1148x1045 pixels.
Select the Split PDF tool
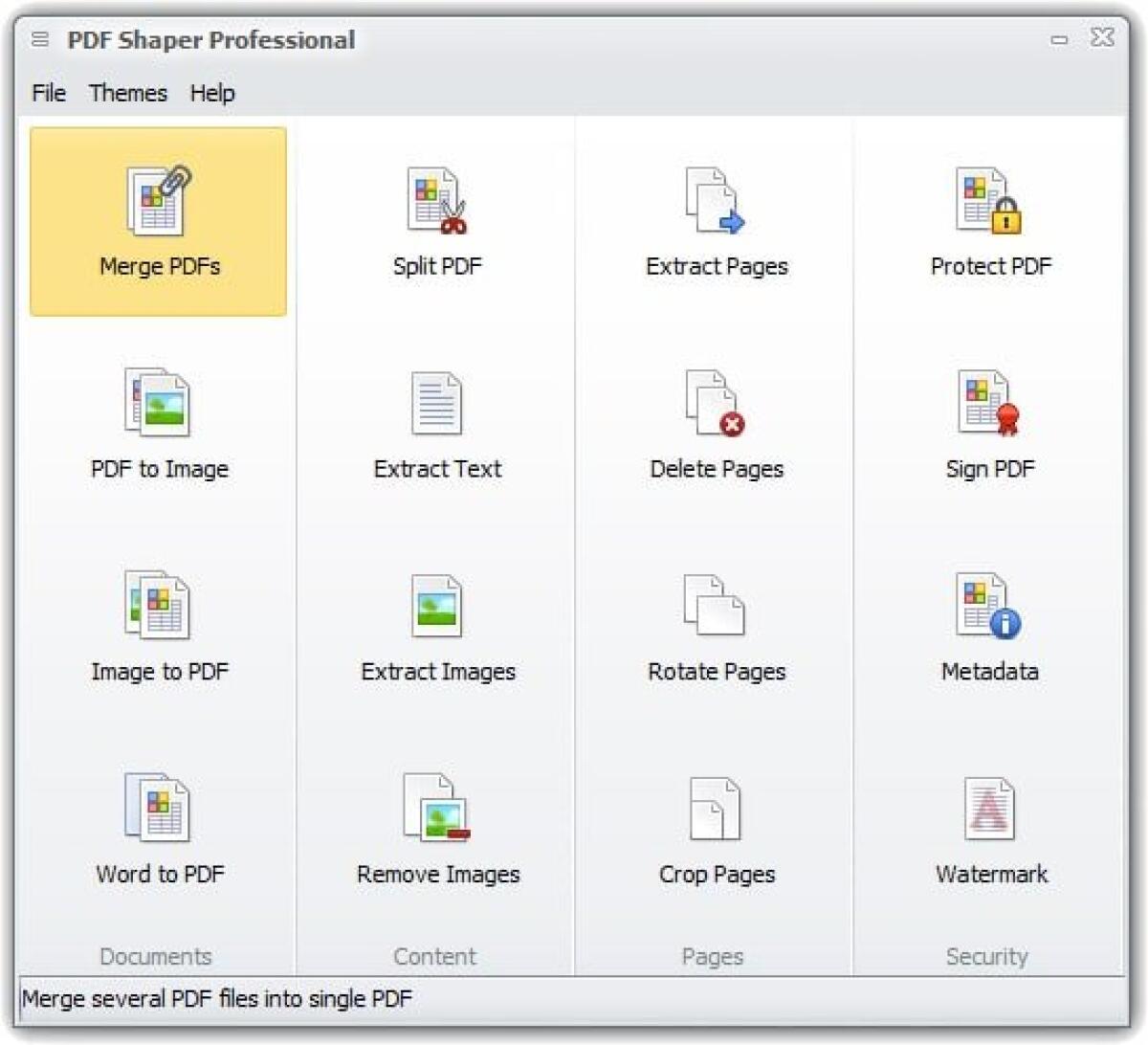pos(437,220)
